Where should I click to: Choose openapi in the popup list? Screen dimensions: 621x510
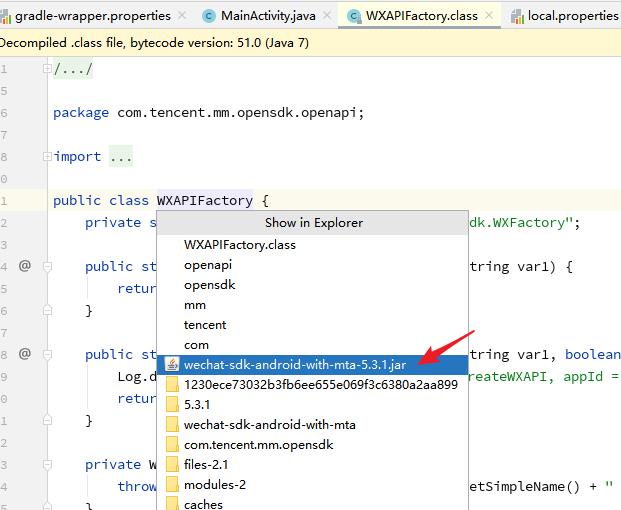pyautogui.click(x=312, y=265)
